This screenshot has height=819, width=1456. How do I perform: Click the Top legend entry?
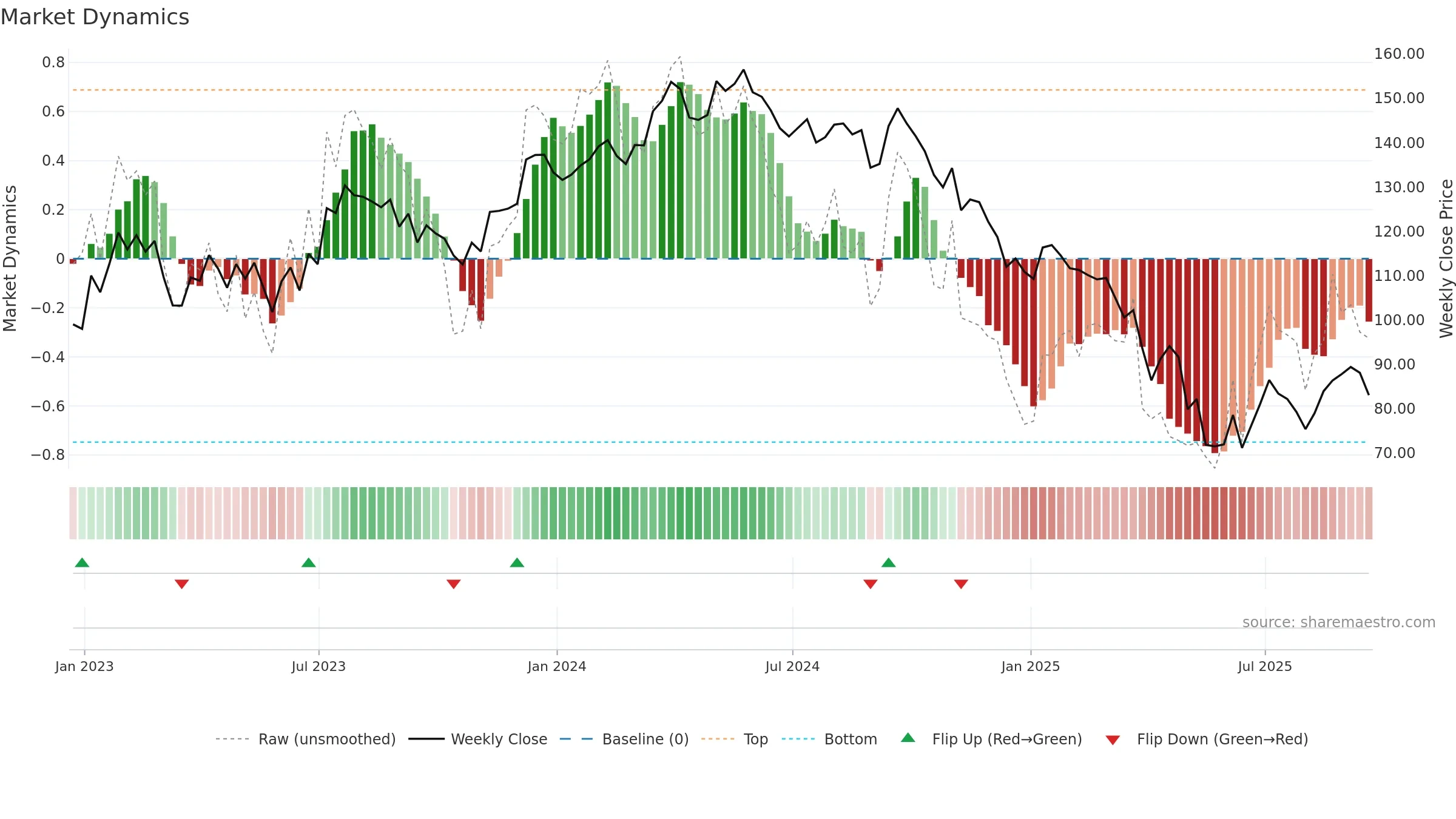tap(735, 739)
